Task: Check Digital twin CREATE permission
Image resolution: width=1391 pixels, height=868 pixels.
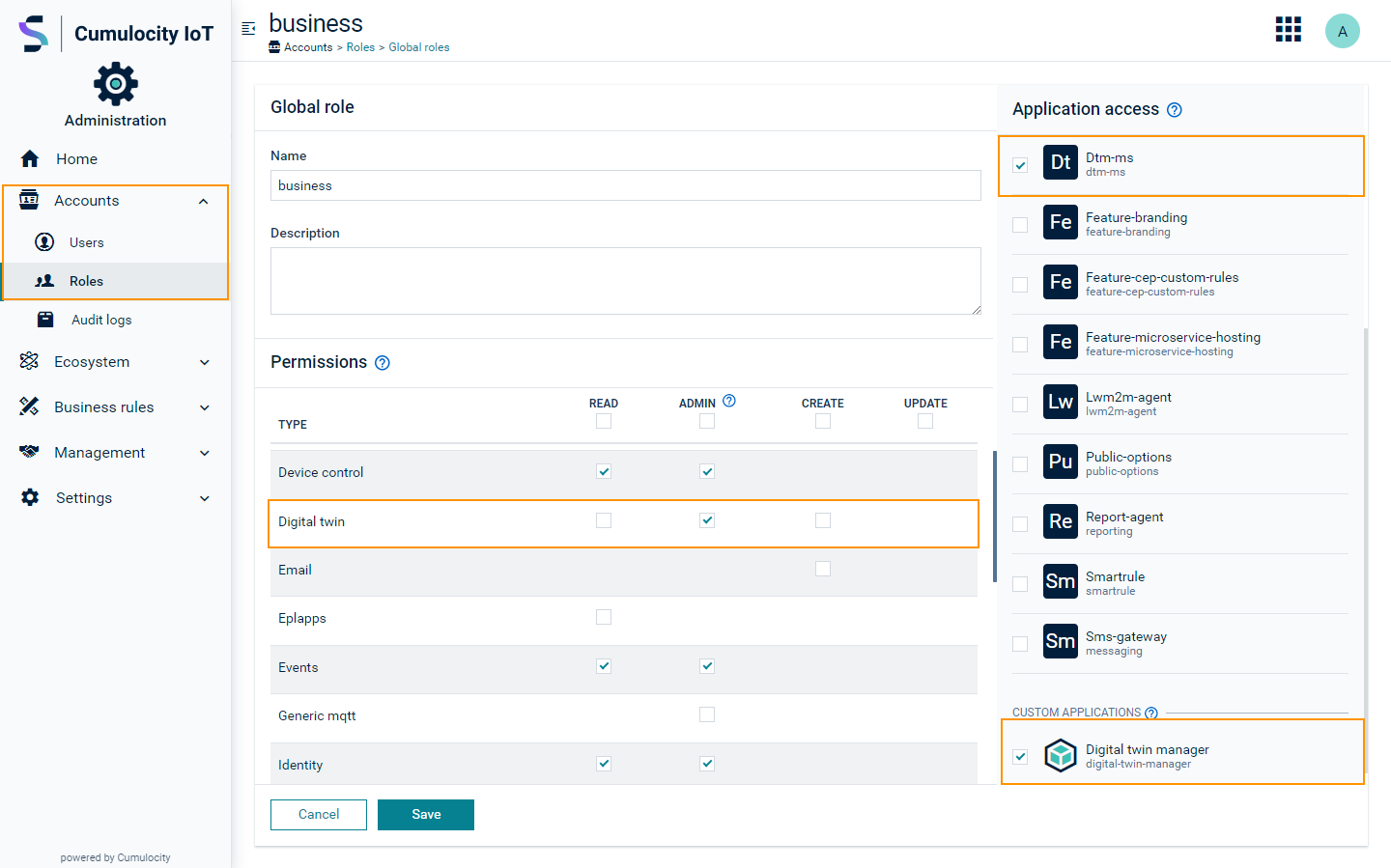Action: point(823,520)
